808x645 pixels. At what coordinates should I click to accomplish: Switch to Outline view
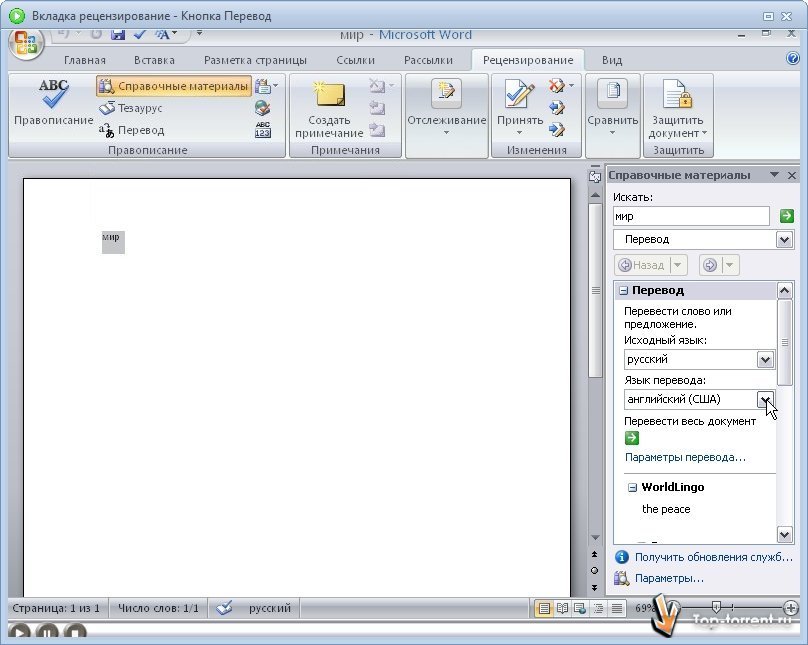click(598, 608)
